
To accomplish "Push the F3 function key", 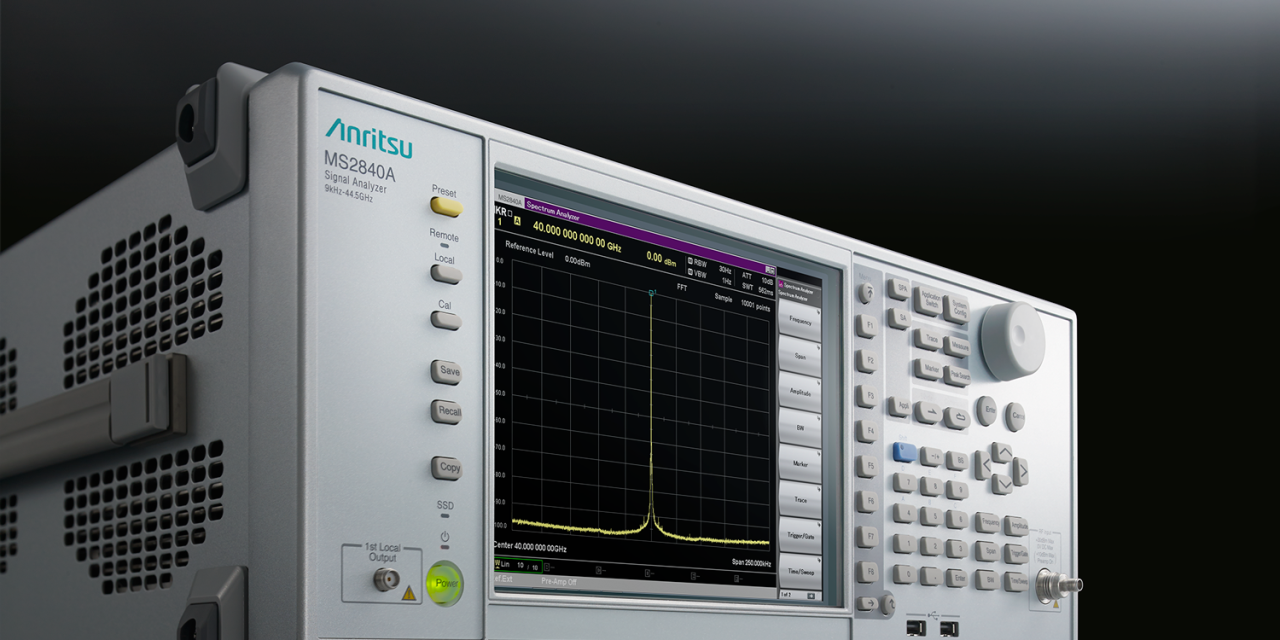I will click(x=867, y=396).
